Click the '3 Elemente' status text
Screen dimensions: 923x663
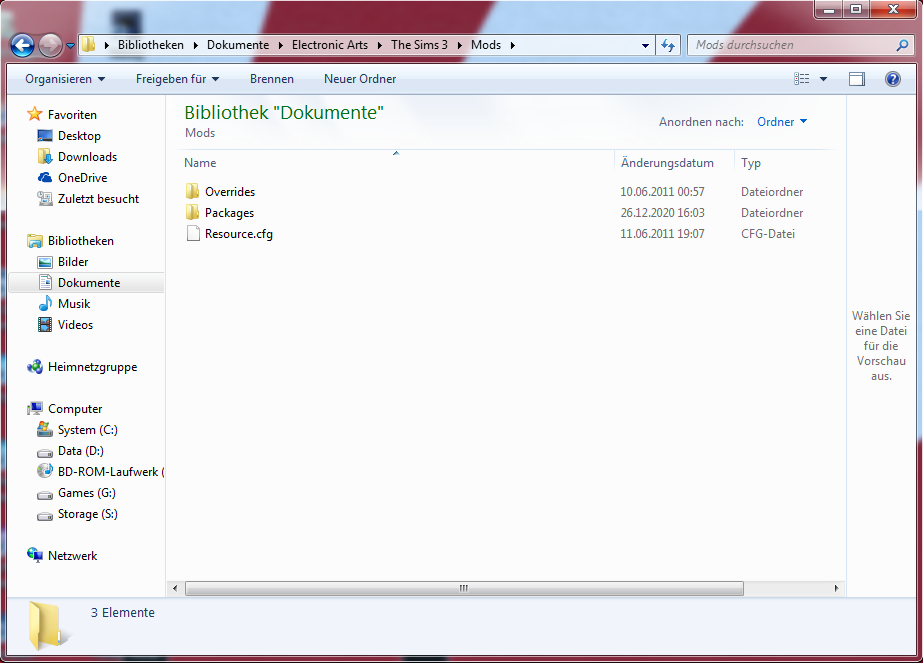point(122,612)
